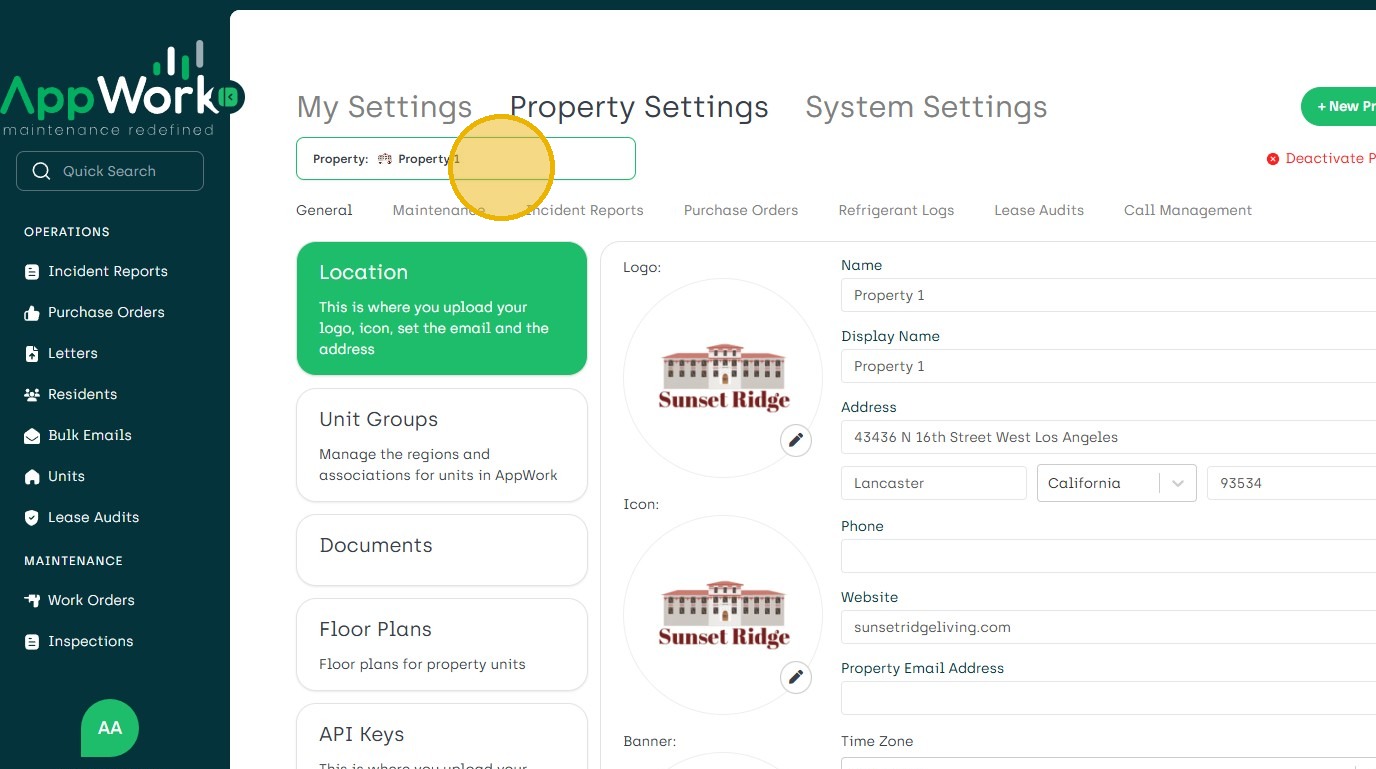Click the Bulk Emails envelope icon
The image size is (1376, 769).
pyautogui.click(x=32, y=436)
